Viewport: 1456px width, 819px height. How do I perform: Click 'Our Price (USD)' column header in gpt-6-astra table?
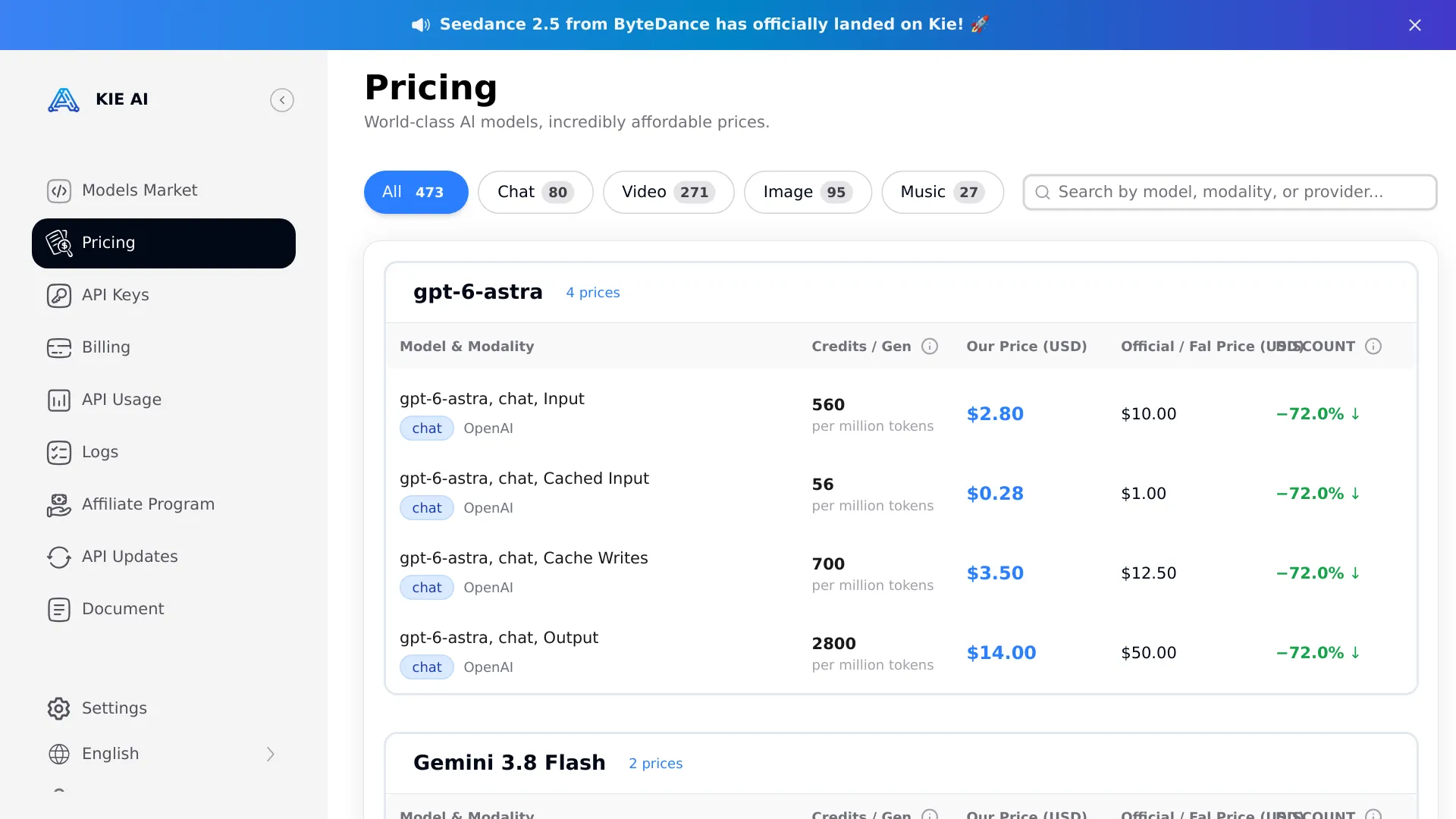pos(1027,347)
